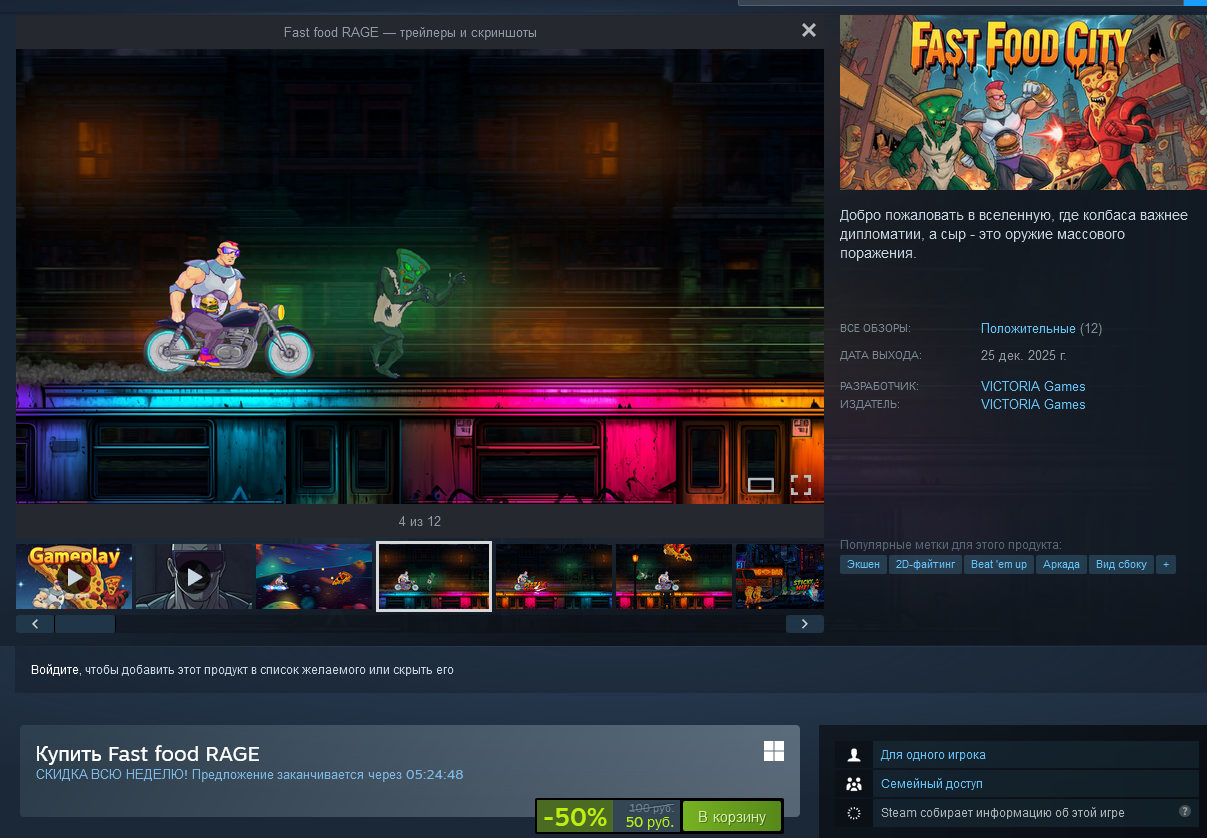Click the -50% discount badge

pyautogui.click(x=575, y=817)
